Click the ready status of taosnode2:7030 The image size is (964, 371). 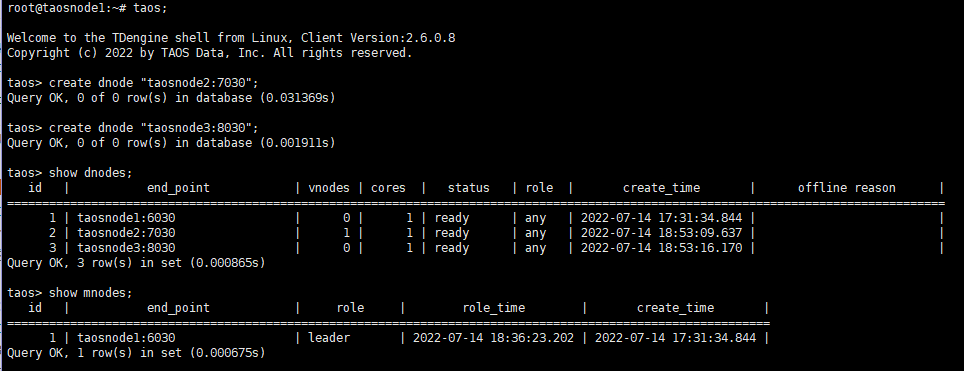(452, 233)
